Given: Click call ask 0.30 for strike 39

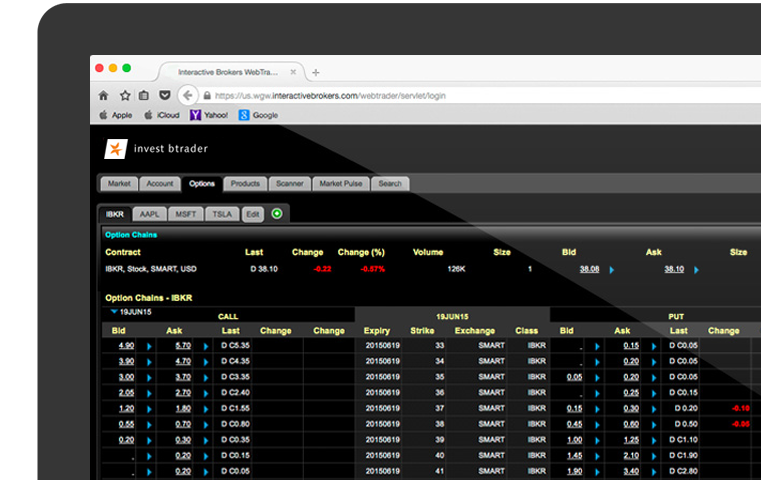Looking at the screenshot, I should [x=183, y=440].
